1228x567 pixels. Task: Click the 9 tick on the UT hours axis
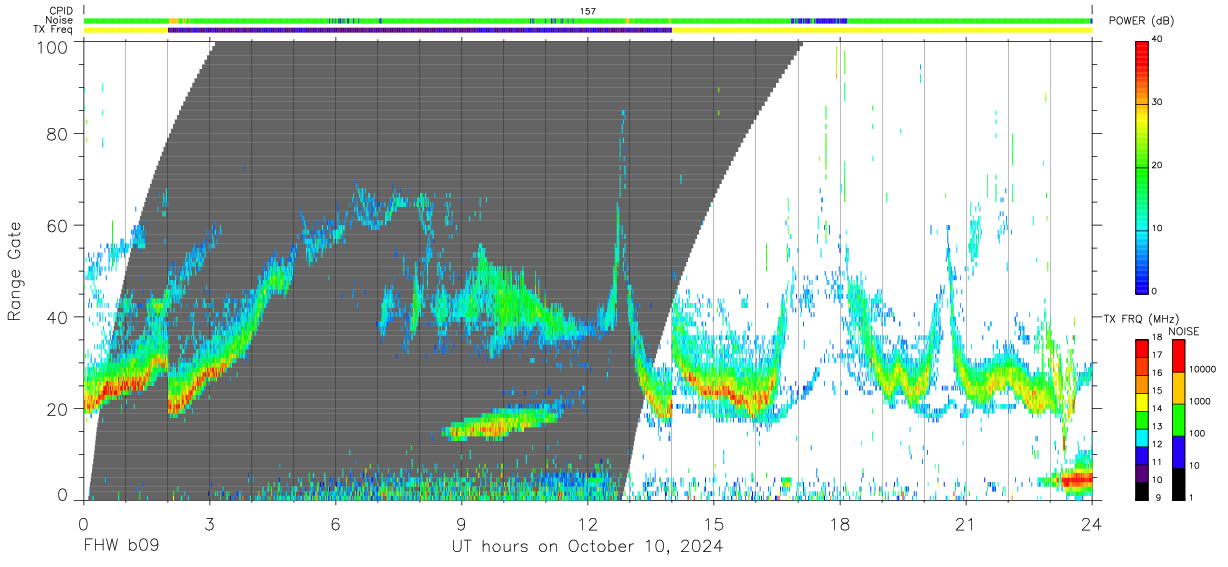tap(461, 524)
